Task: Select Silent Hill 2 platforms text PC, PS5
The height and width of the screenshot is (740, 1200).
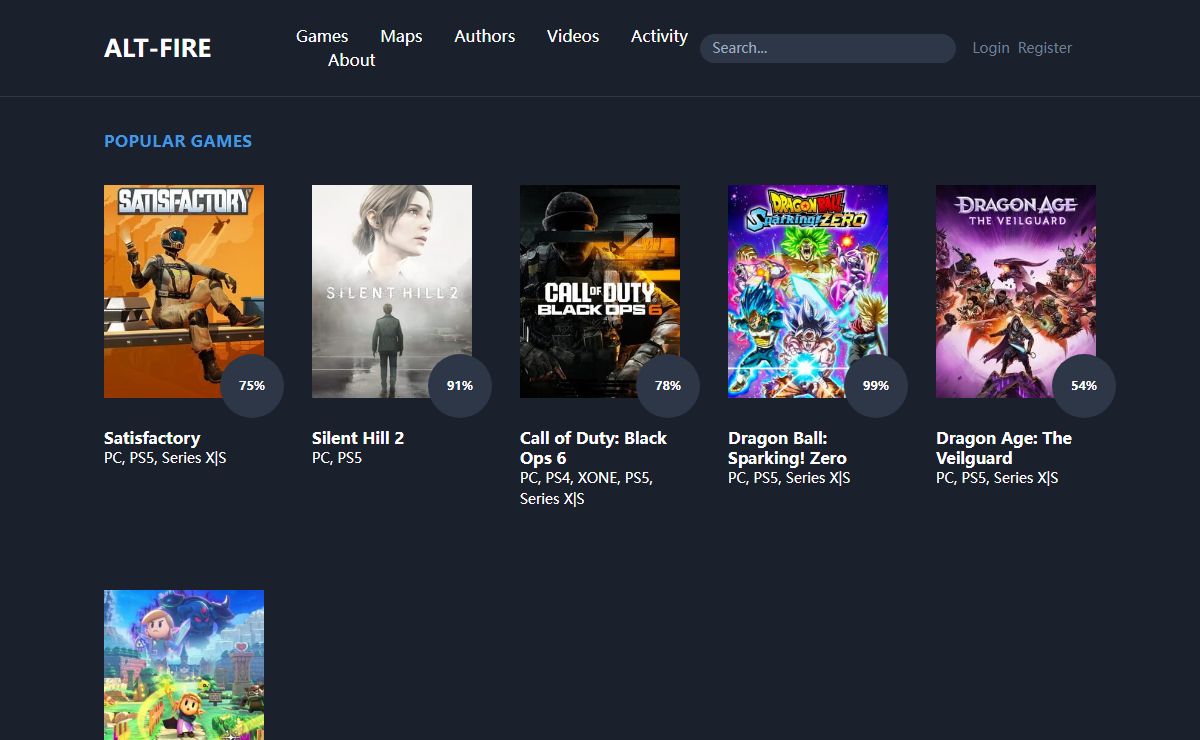Action: tap(337, 458)
